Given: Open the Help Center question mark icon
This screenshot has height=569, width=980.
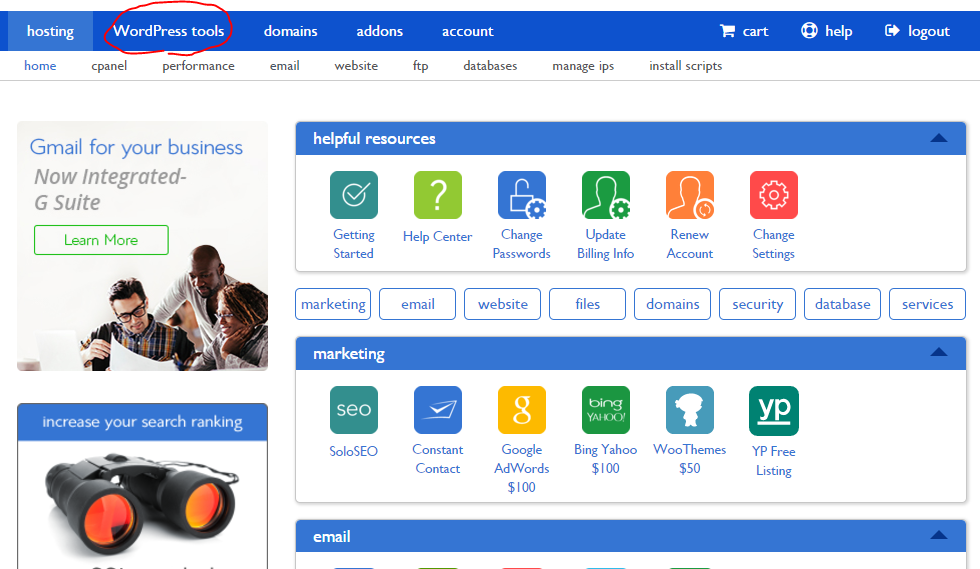Looking at the screenshot, I should coord(438,195).
